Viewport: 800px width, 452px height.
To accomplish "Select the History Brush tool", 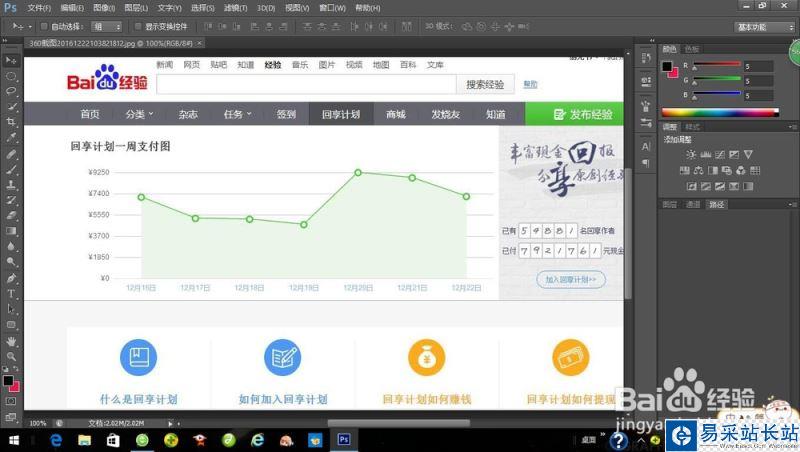I will [11, 200].
